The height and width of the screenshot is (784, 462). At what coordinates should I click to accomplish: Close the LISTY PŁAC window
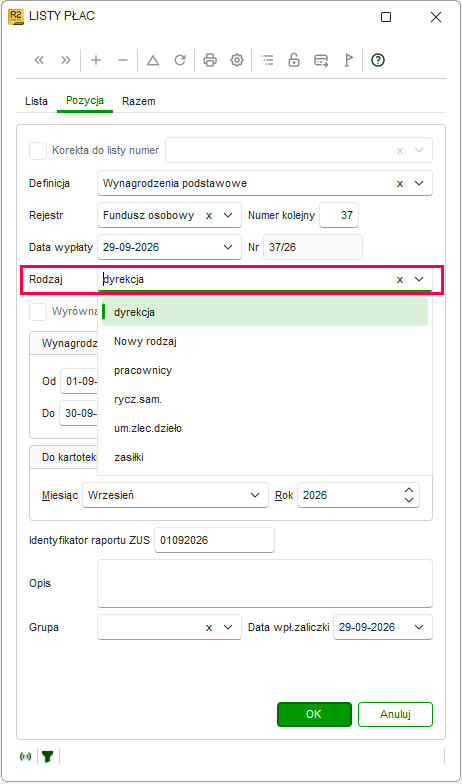[436, 17]
